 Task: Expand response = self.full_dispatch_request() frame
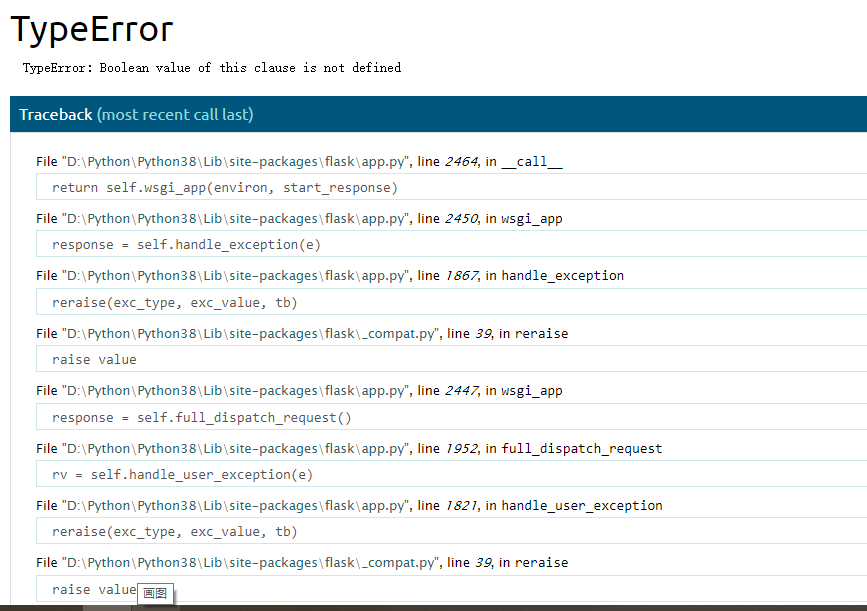click(451, 417)
